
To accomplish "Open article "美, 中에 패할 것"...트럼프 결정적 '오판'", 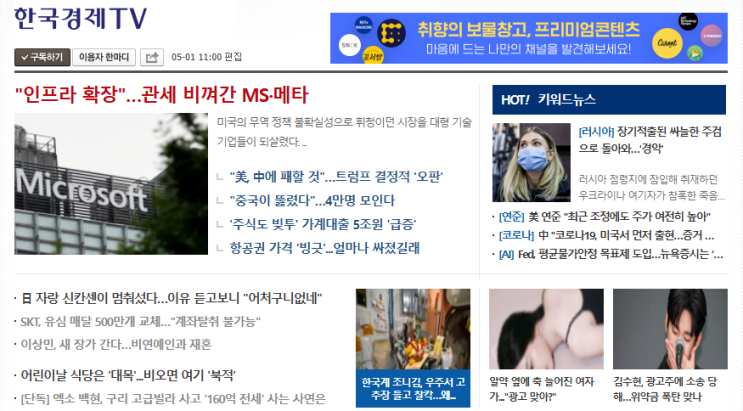I will (336, 177).
